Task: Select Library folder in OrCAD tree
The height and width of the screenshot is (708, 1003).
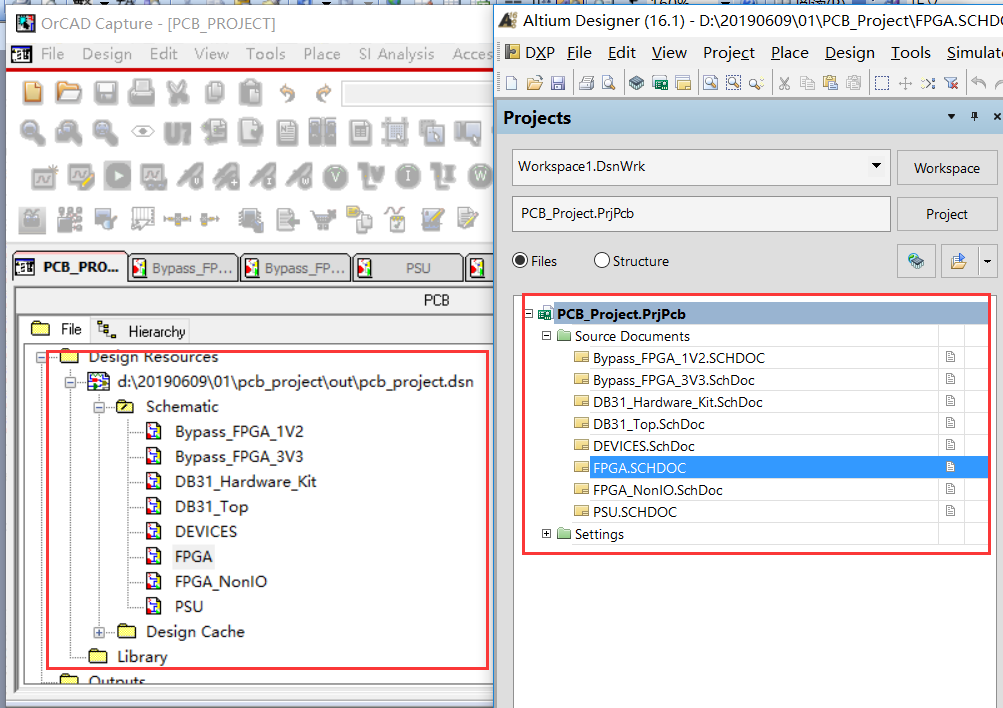Action: click(142, 657)
